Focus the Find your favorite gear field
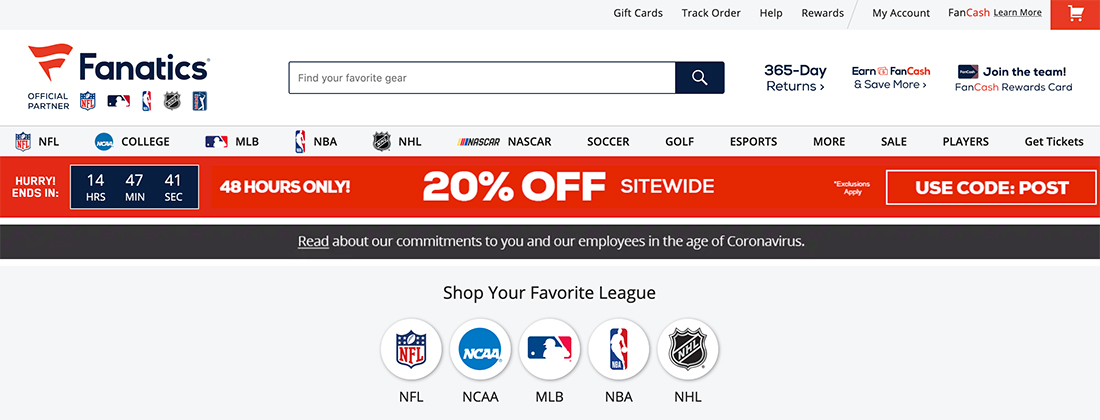The height and width of the screenshot is (420, 1100). point(482,78)
